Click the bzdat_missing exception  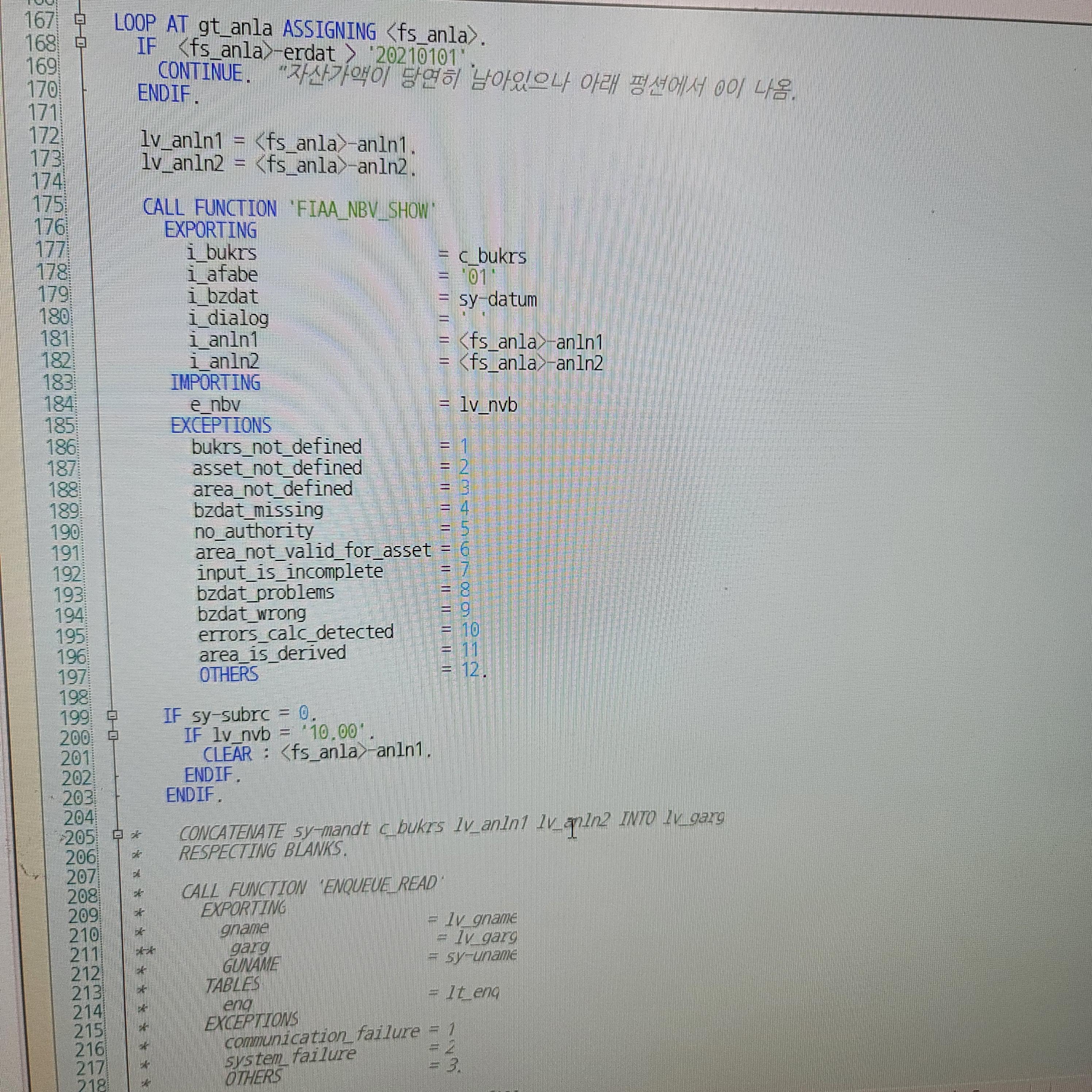tap(258, 510)
